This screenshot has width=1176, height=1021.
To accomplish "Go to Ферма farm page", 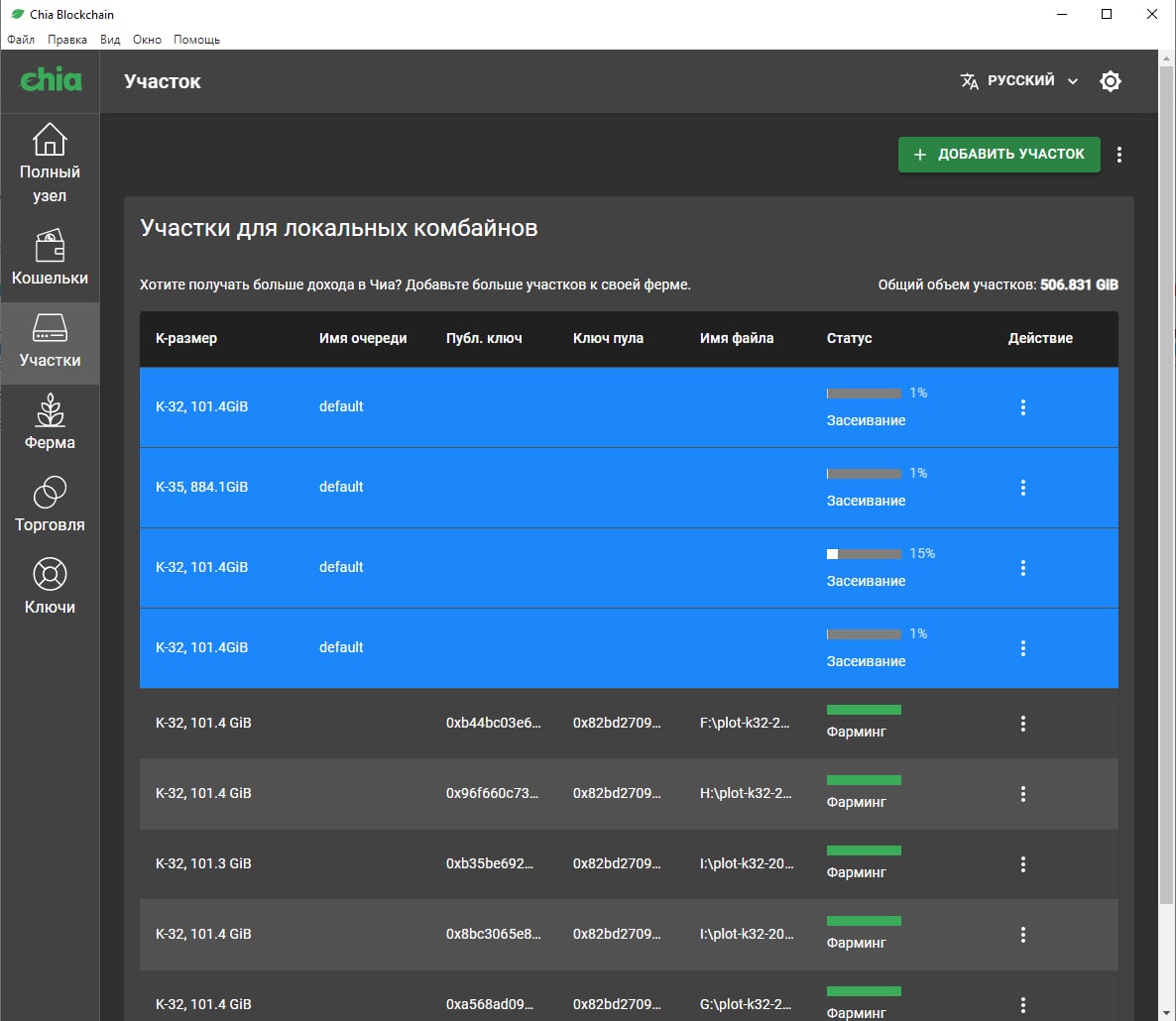I will pos(50,424).
